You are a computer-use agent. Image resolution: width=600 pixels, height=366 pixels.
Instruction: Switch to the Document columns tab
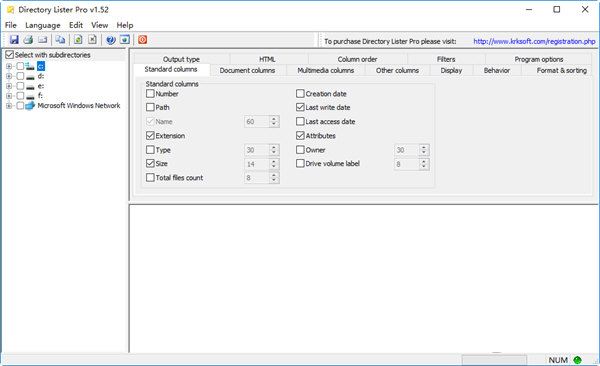(x=248, y=70)
